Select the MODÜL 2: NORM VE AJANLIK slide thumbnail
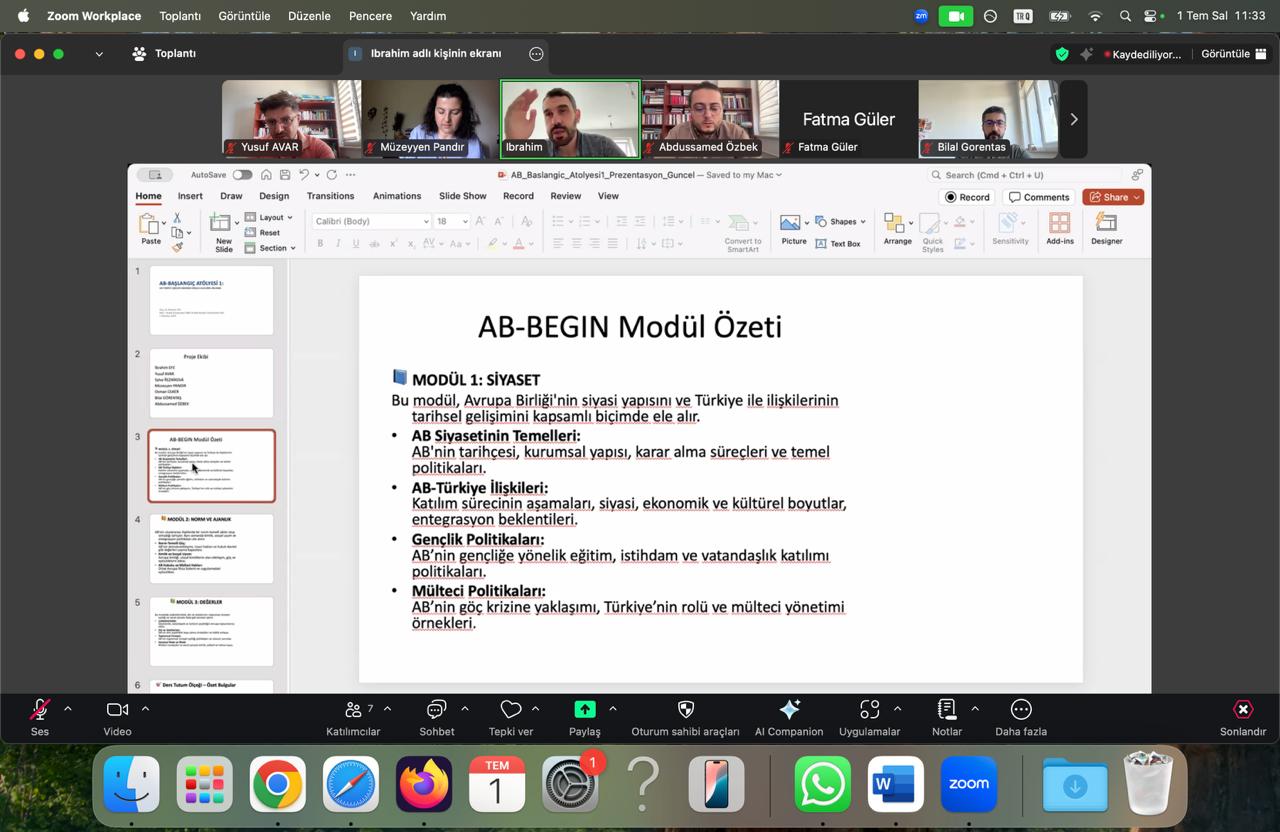 [x=211, y=548]
